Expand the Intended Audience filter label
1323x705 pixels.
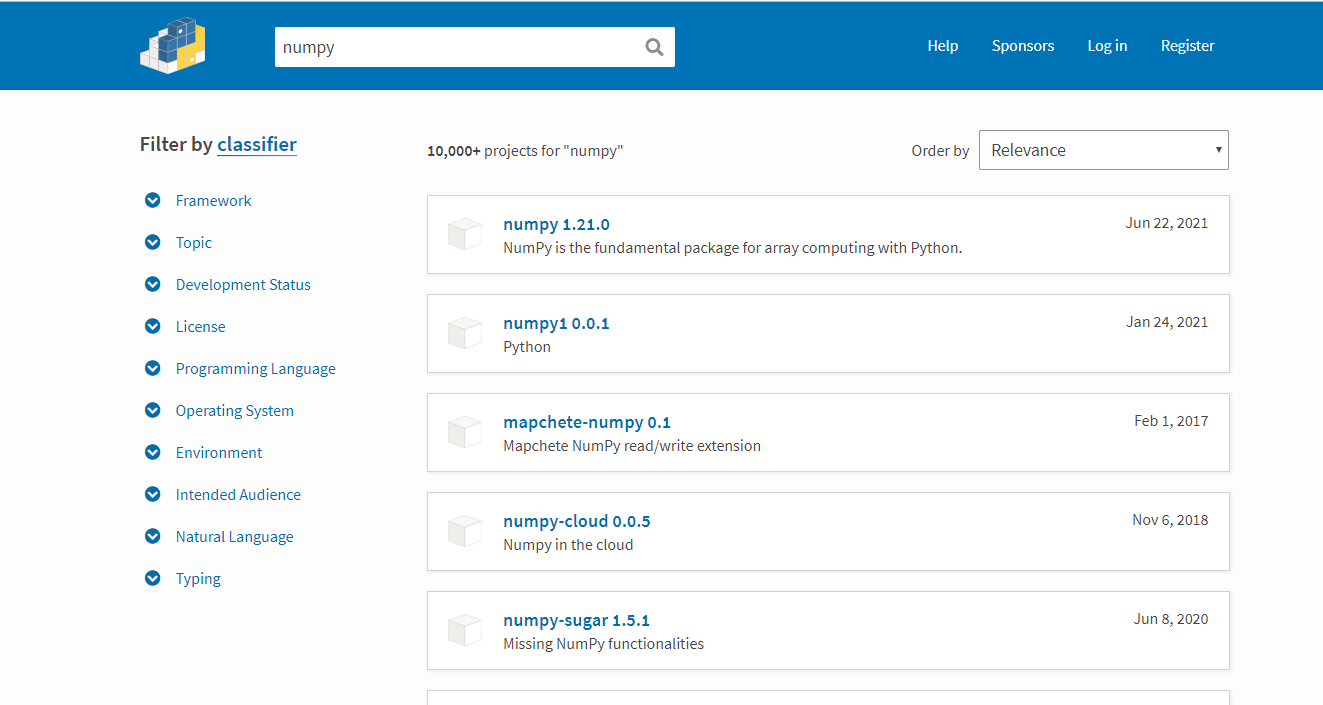[x=238, y=494]
